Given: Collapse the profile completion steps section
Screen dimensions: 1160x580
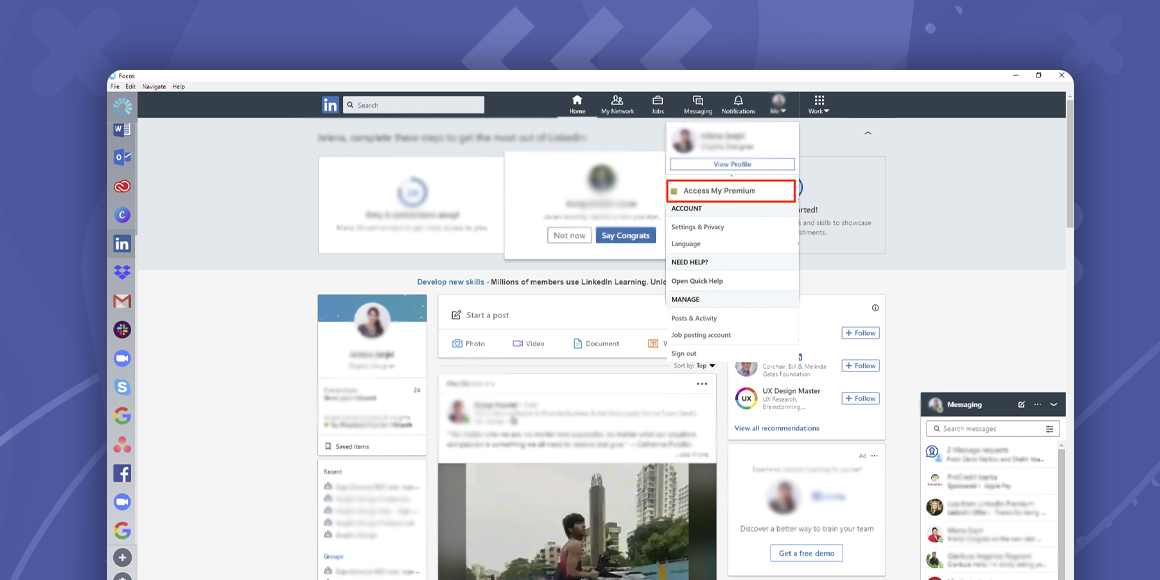Looking at the screenshot, I should pos(868,134).
